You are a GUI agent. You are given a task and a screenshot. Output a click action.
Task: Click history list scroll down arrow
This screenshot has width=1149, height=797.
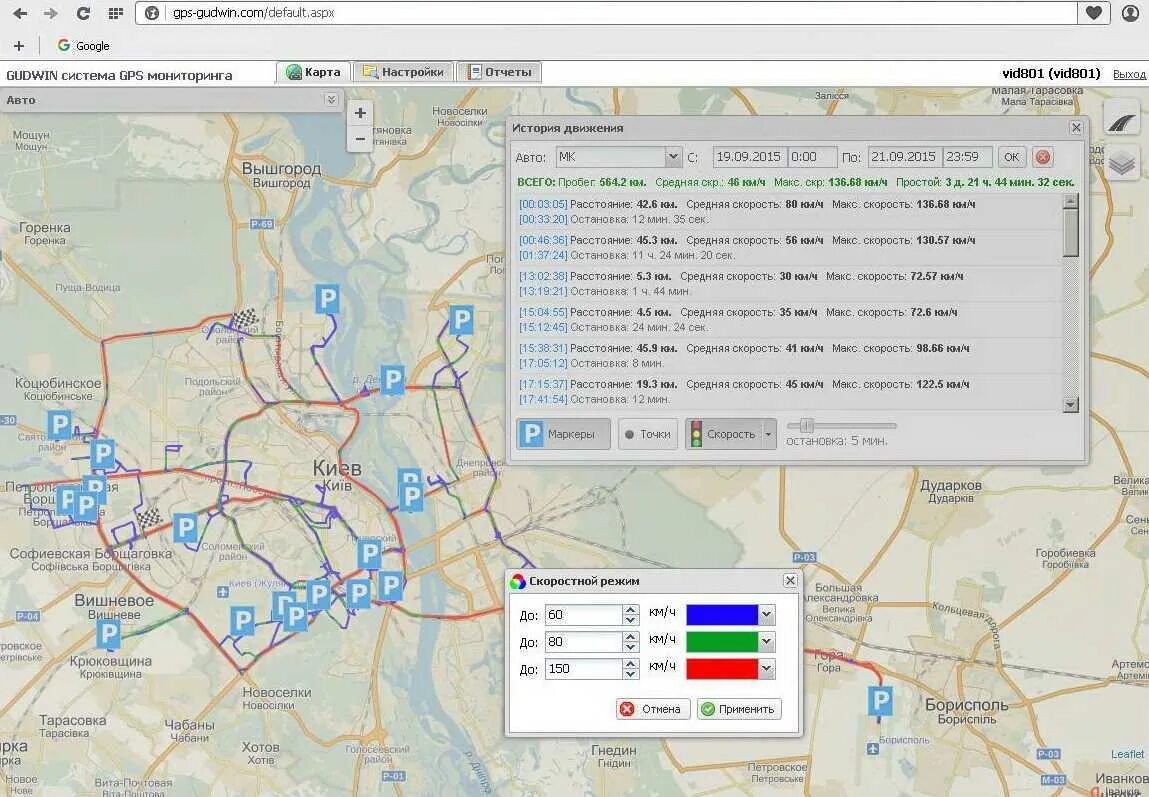1071,404
